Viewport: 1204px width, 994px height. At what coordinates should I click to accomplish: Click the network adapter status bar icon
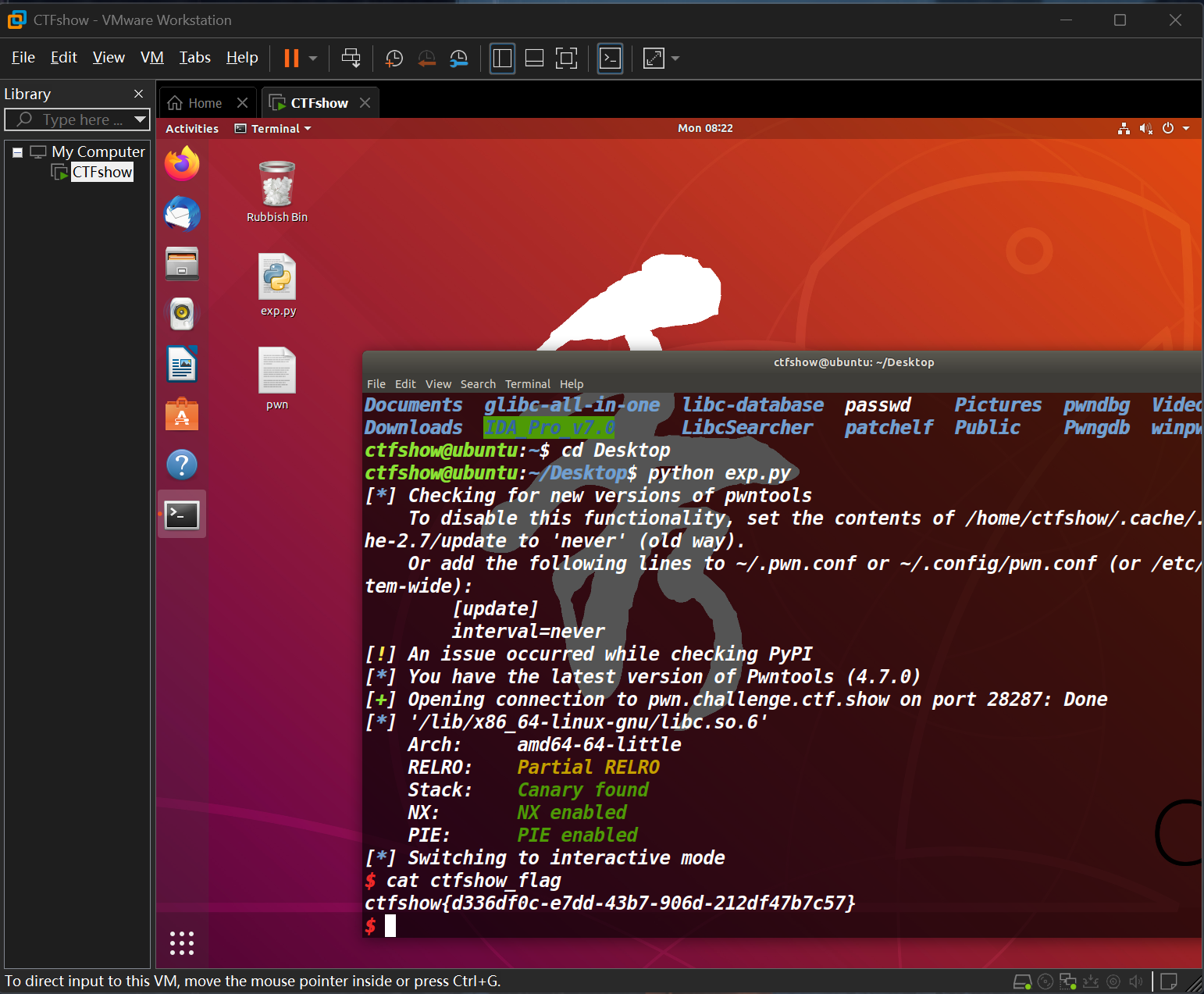tap(1068, 982)
